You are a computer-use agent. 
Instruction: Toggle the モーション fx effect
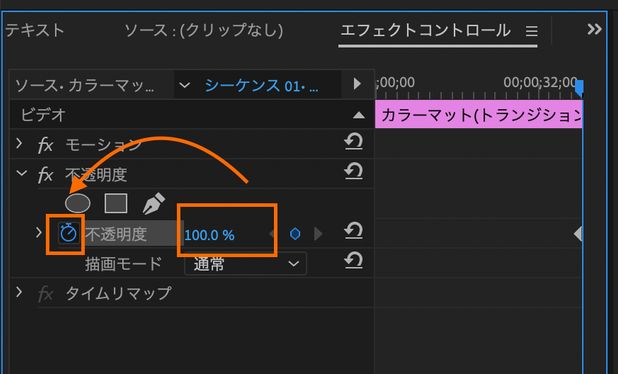46,145
